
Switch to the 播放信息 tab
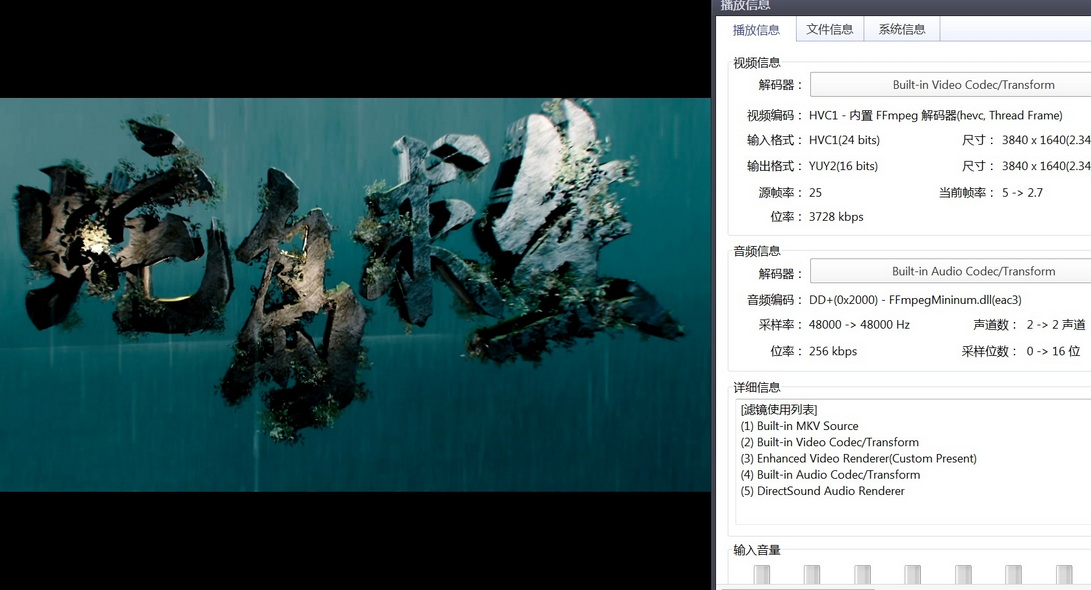[756, 30]
